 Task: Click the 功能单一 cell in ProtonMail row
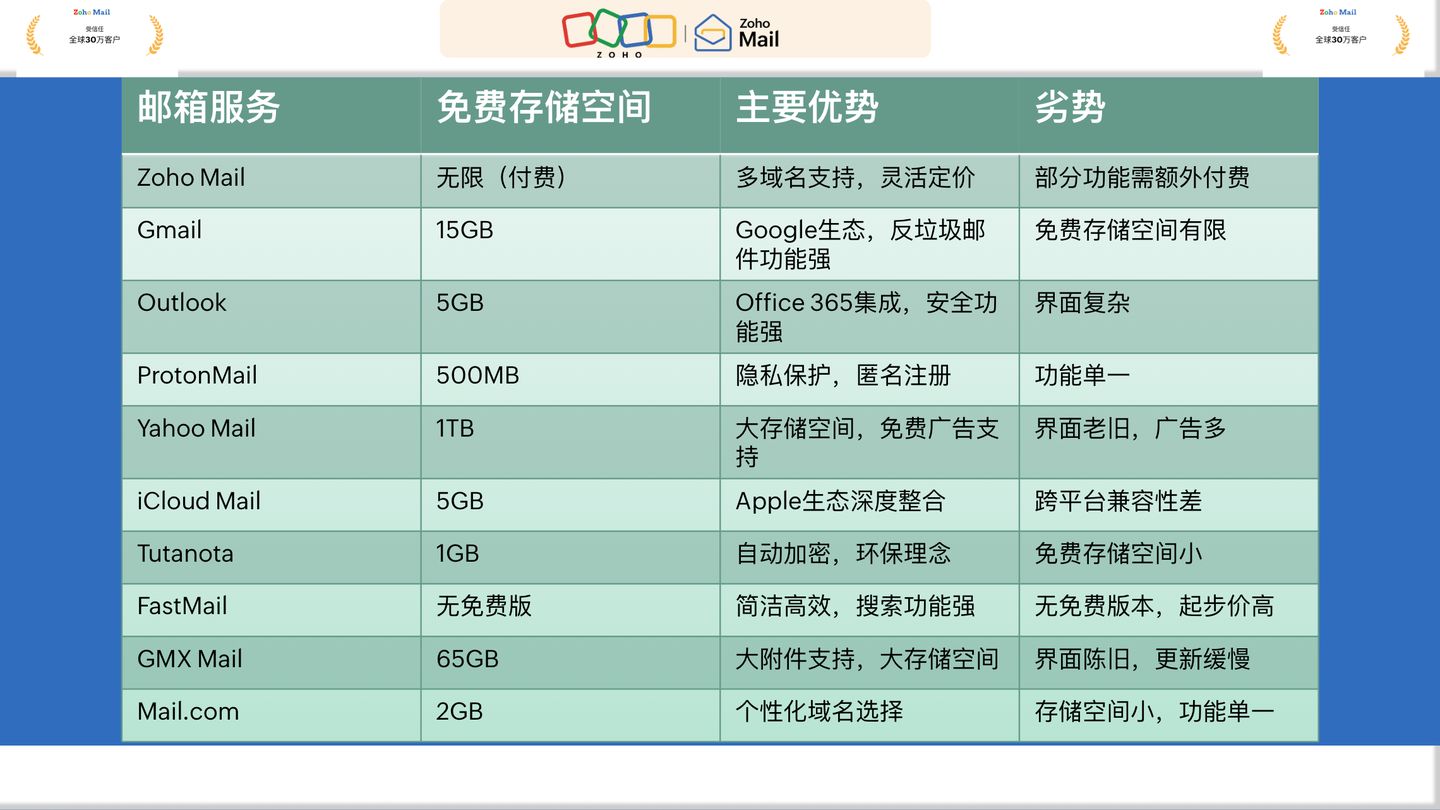[1168, 379]
